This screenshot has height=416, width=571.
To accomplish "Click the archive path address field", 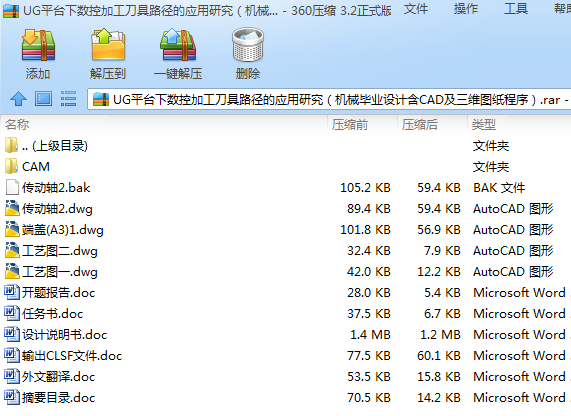I will (329, 99).
